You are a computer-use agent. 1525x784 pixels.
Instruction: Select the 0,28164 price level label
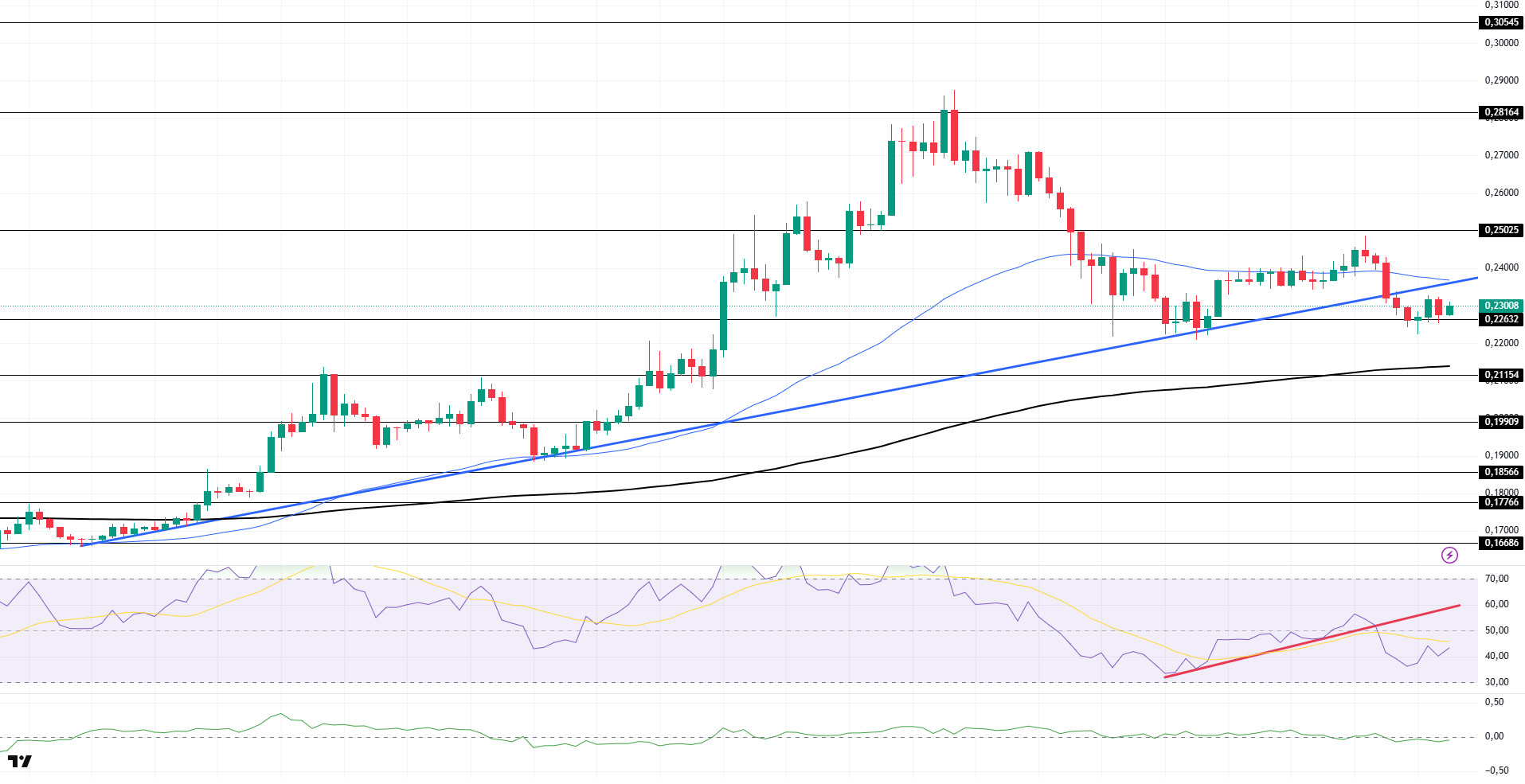1501,112
